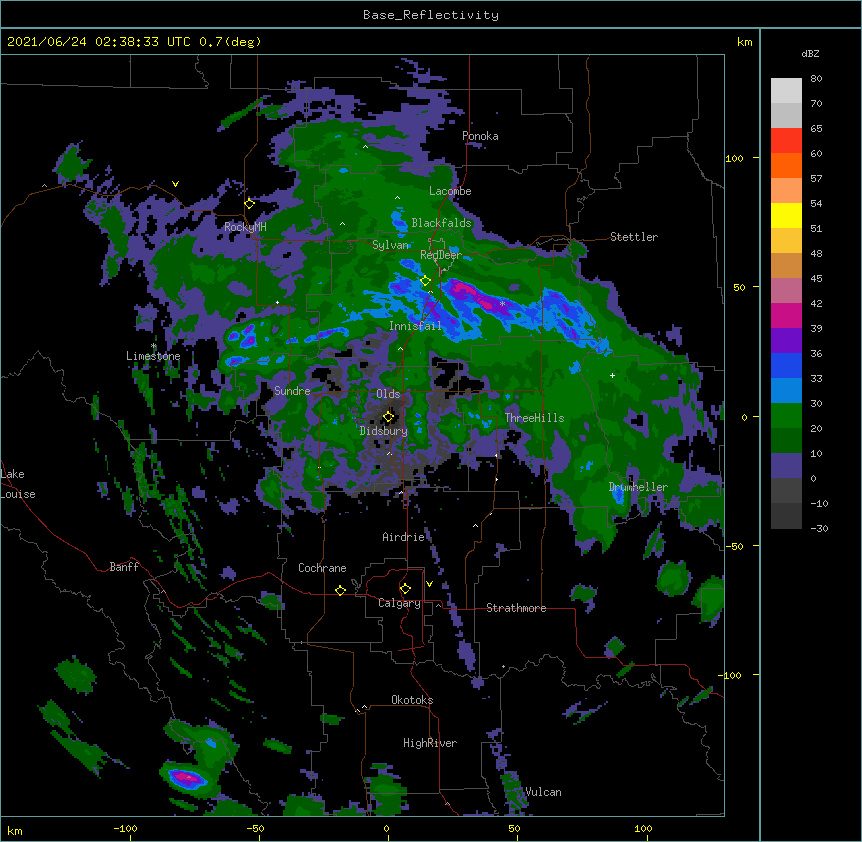
Task: Click the Sylvan town label
Action: pyautogui.click(x=390, y=245)
